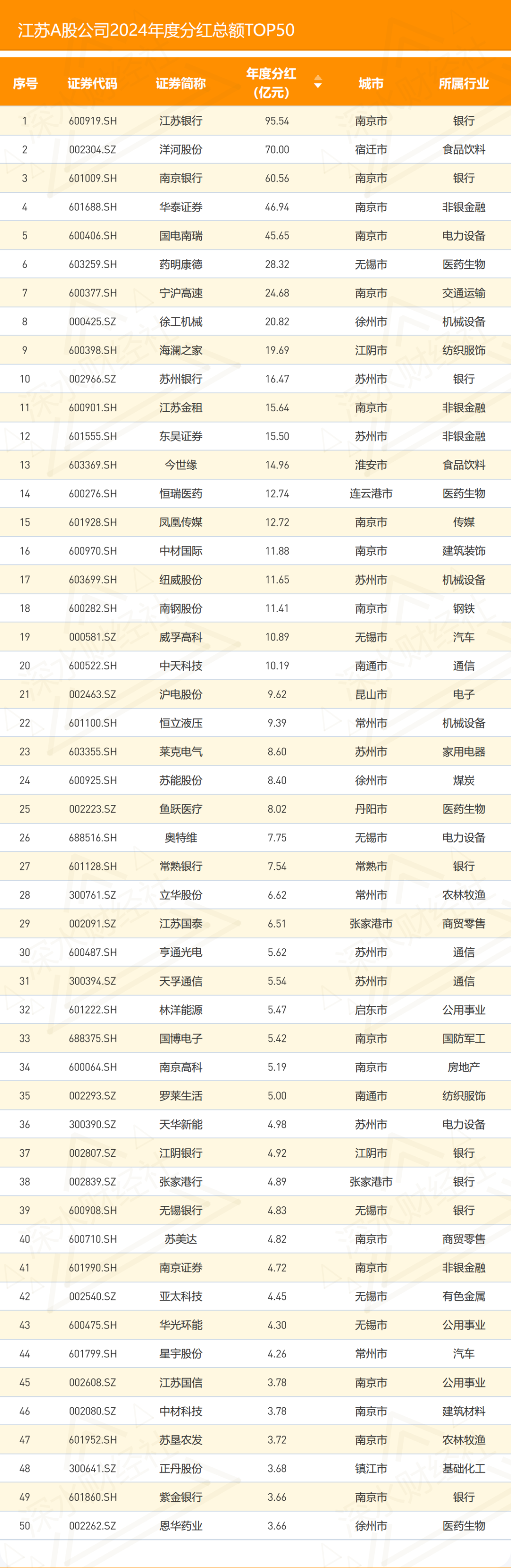This screenshot has height=1568, width=511.
Task: Select the 亨通光电 cell
Action: click(x=181, y=953)
